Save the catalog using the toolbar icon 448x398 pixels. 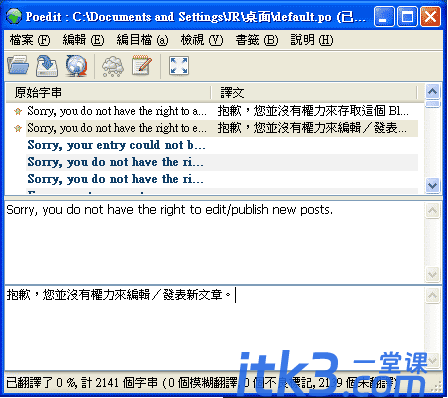[x=47, y=65]
